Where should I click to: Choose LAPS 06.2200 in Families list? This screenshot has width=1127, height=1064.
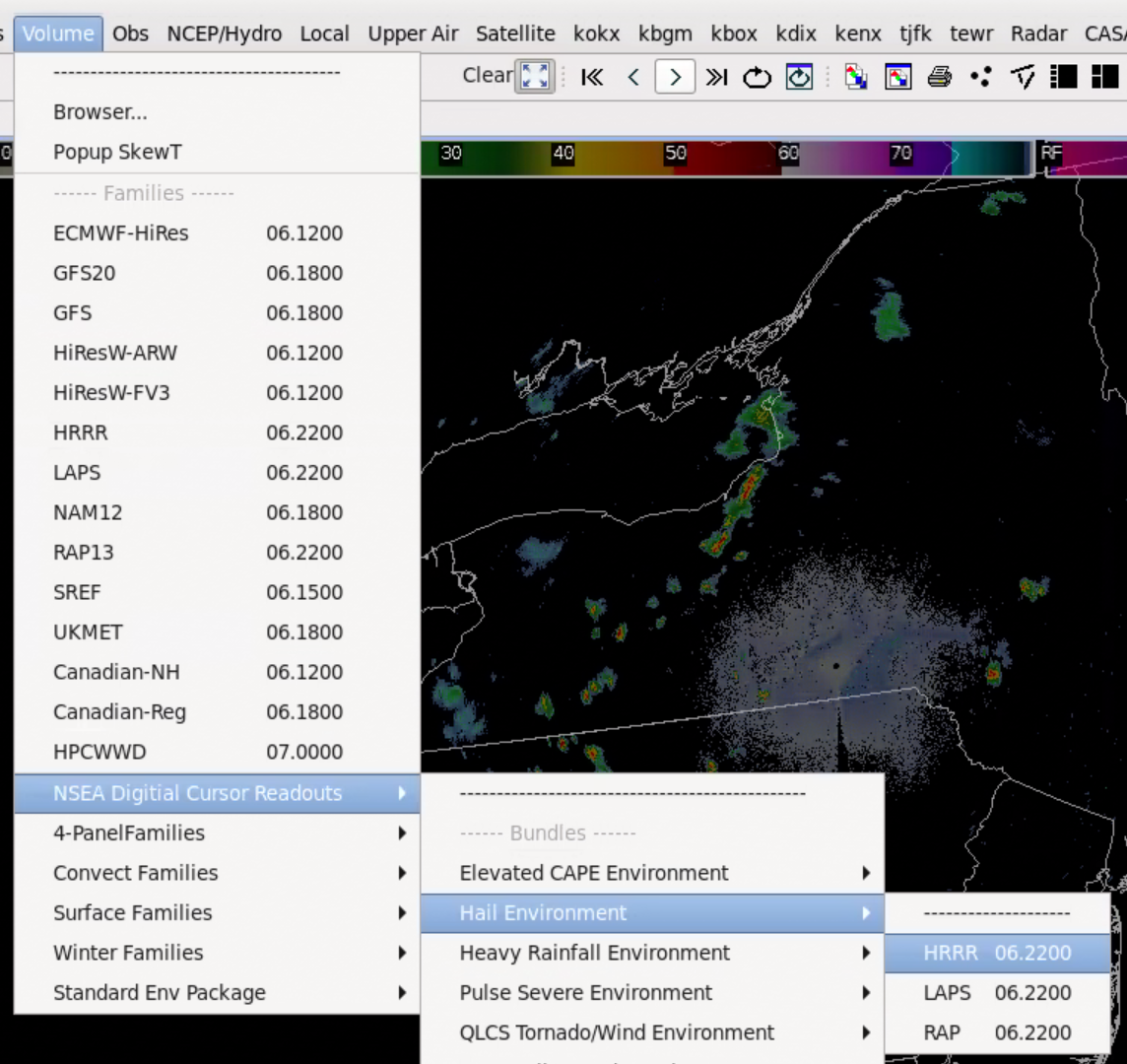pos(217,472)
